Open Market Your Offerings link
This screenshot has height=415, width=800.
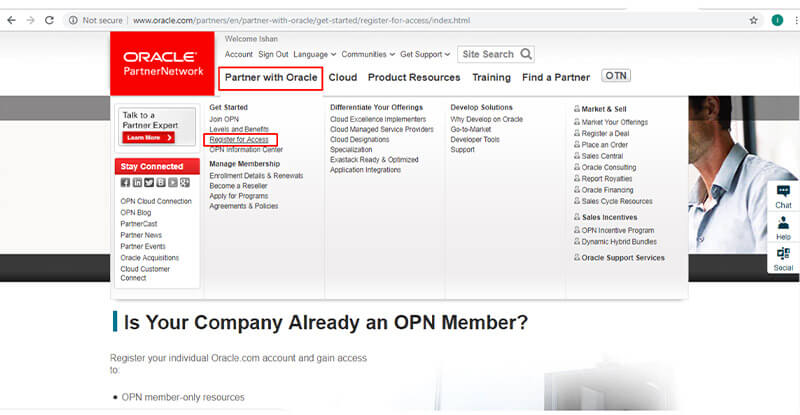(x=614, y=123)
